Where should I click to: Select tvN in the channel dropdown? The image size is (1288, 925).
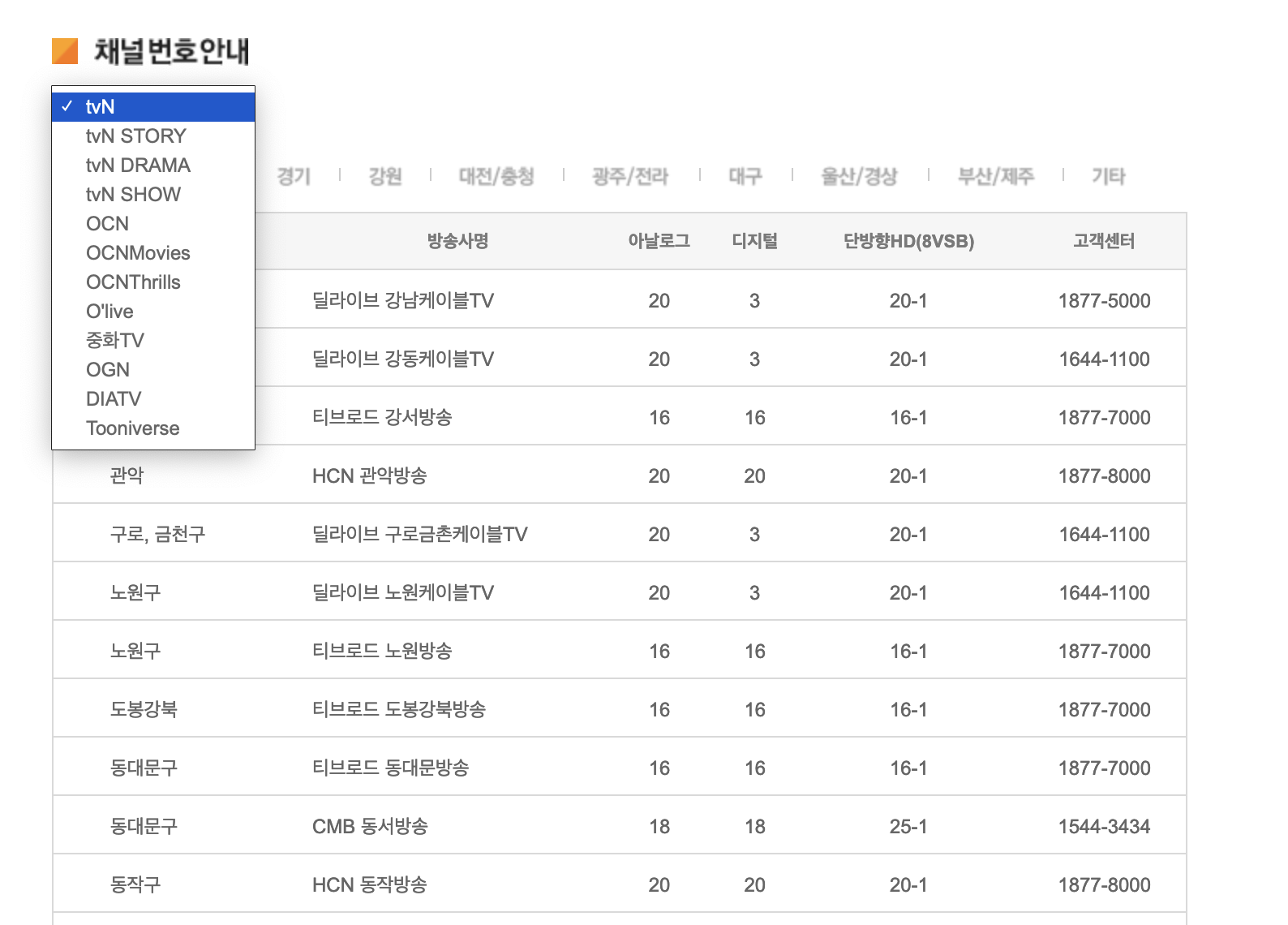coord(153,107)
